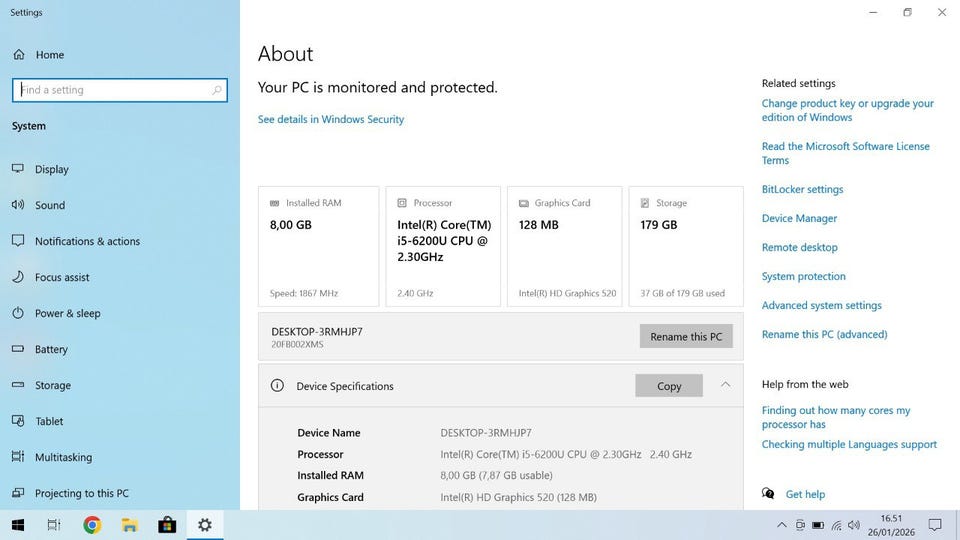Screen dimensions: 960x540
Task: Select Multitasking label in sidebar
Action: (x=63, y=457)
